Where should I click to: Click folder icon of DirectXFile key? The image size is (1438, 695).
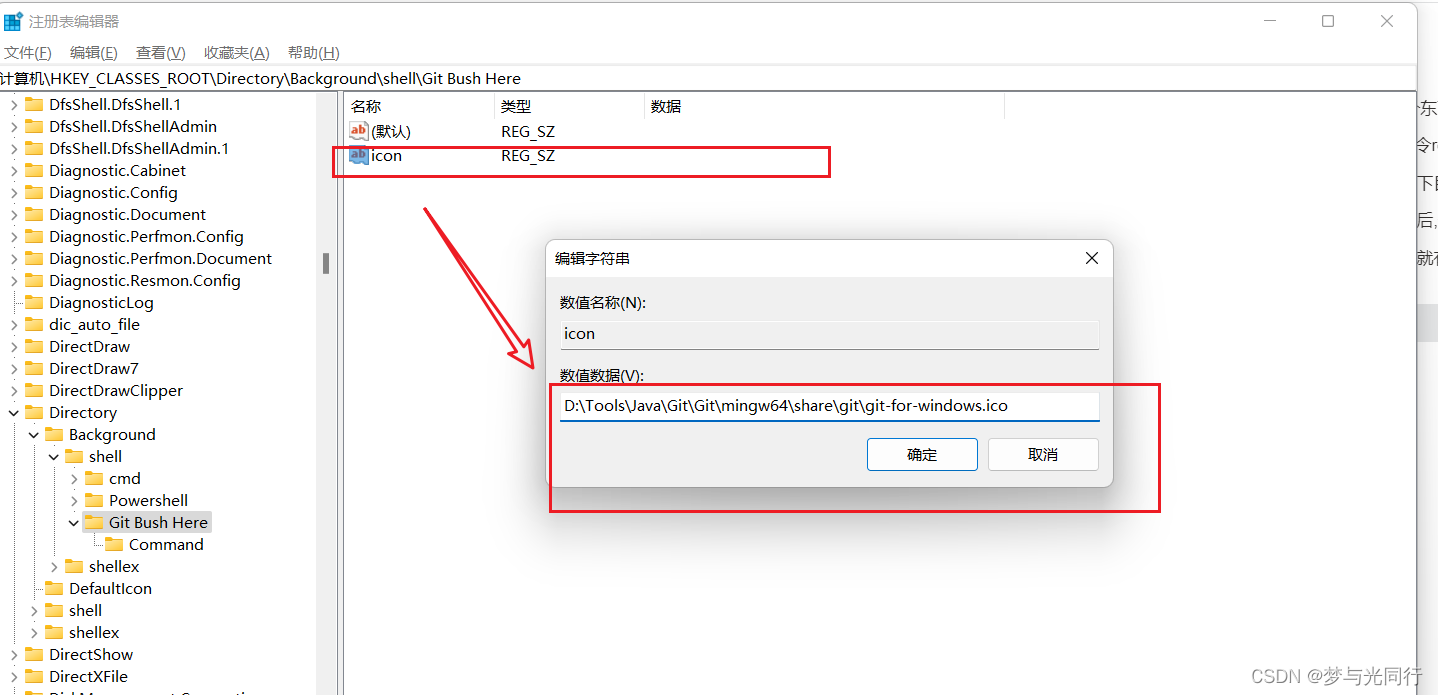tap(34, 676)
